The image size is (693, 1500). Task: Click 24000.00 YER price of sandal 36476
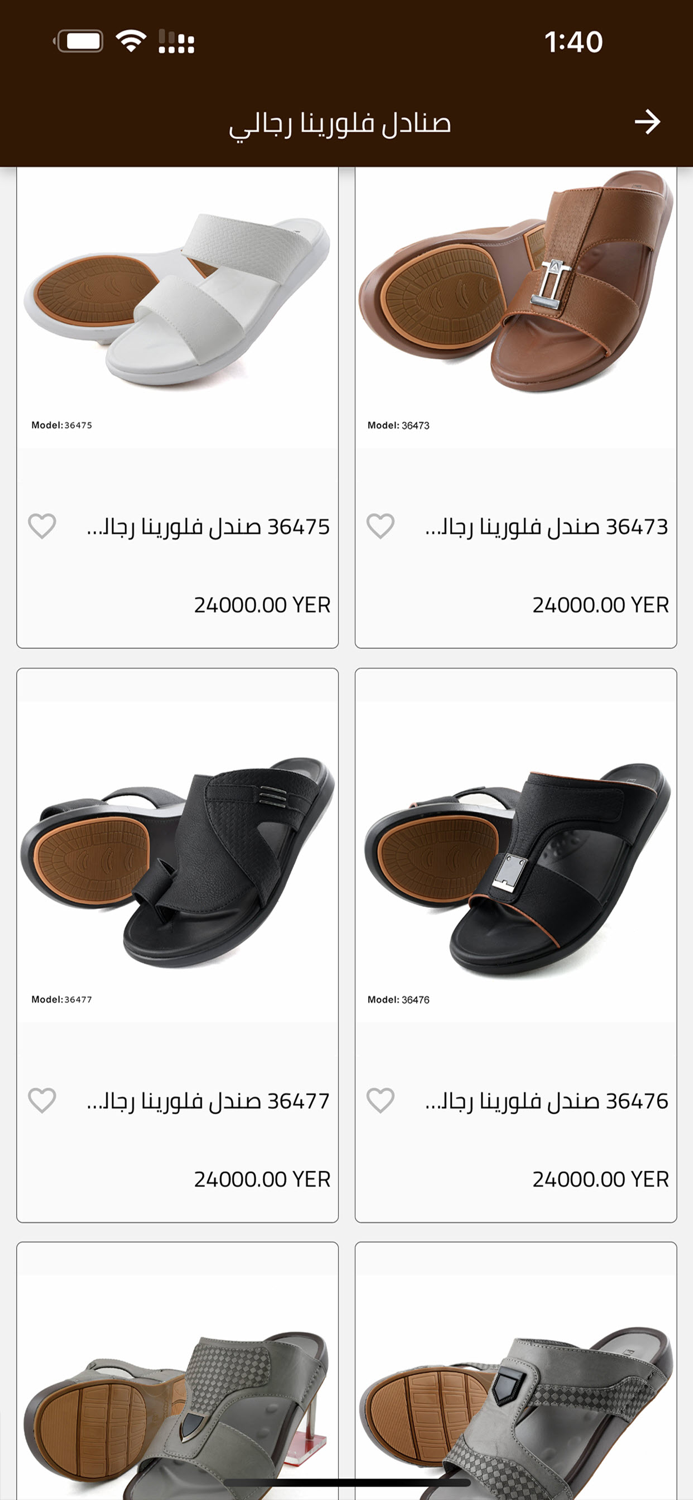pyautogui.click(x=600, y=1179)
